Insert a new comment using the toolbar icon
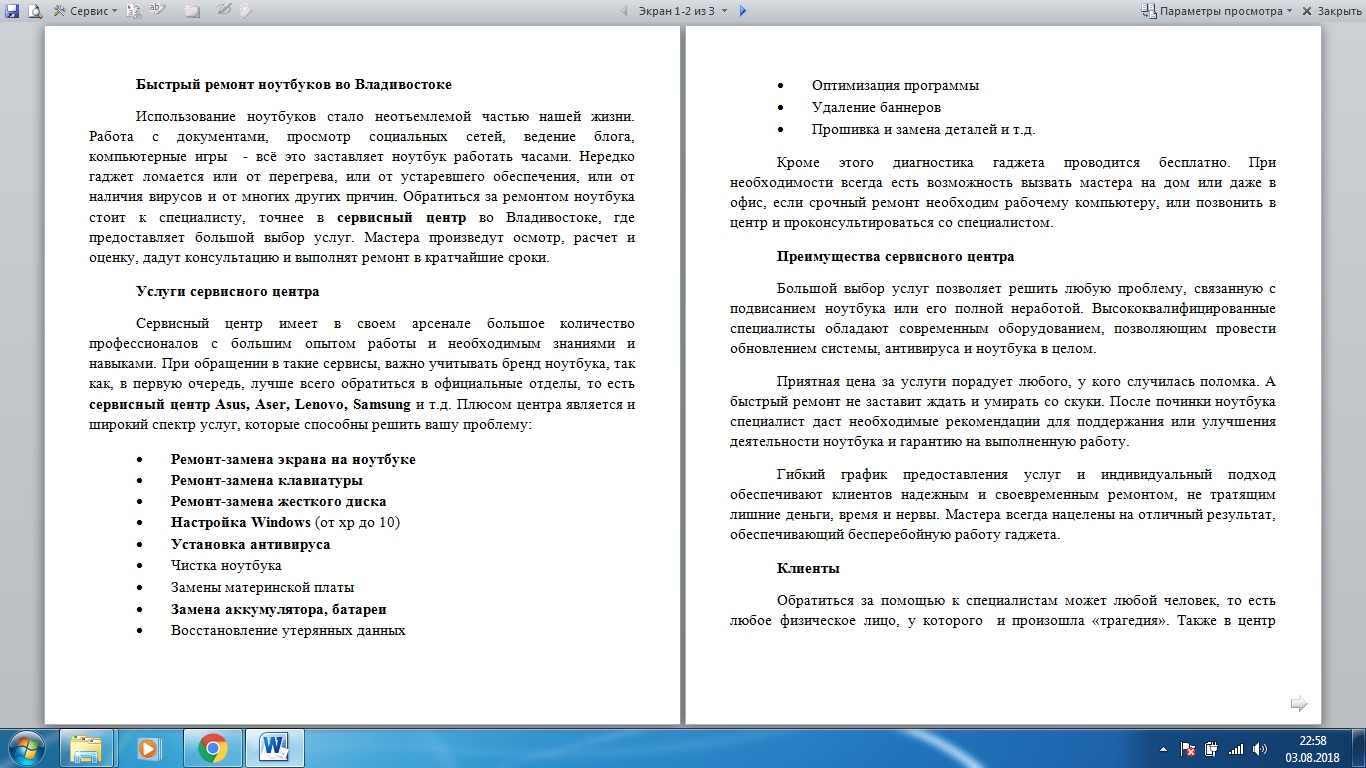1366x768 pixels. click(192, 11)
